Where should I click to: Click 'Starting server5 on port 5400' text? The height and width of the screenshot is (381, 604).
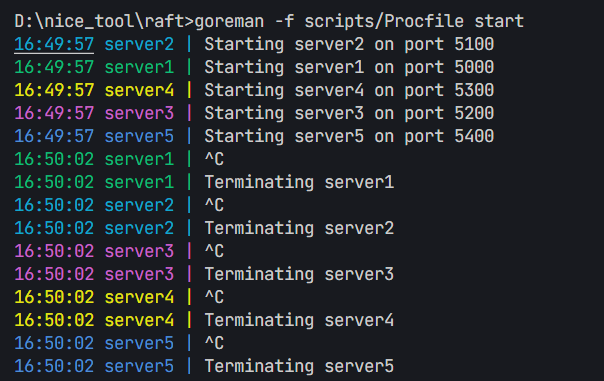point(349,136)
